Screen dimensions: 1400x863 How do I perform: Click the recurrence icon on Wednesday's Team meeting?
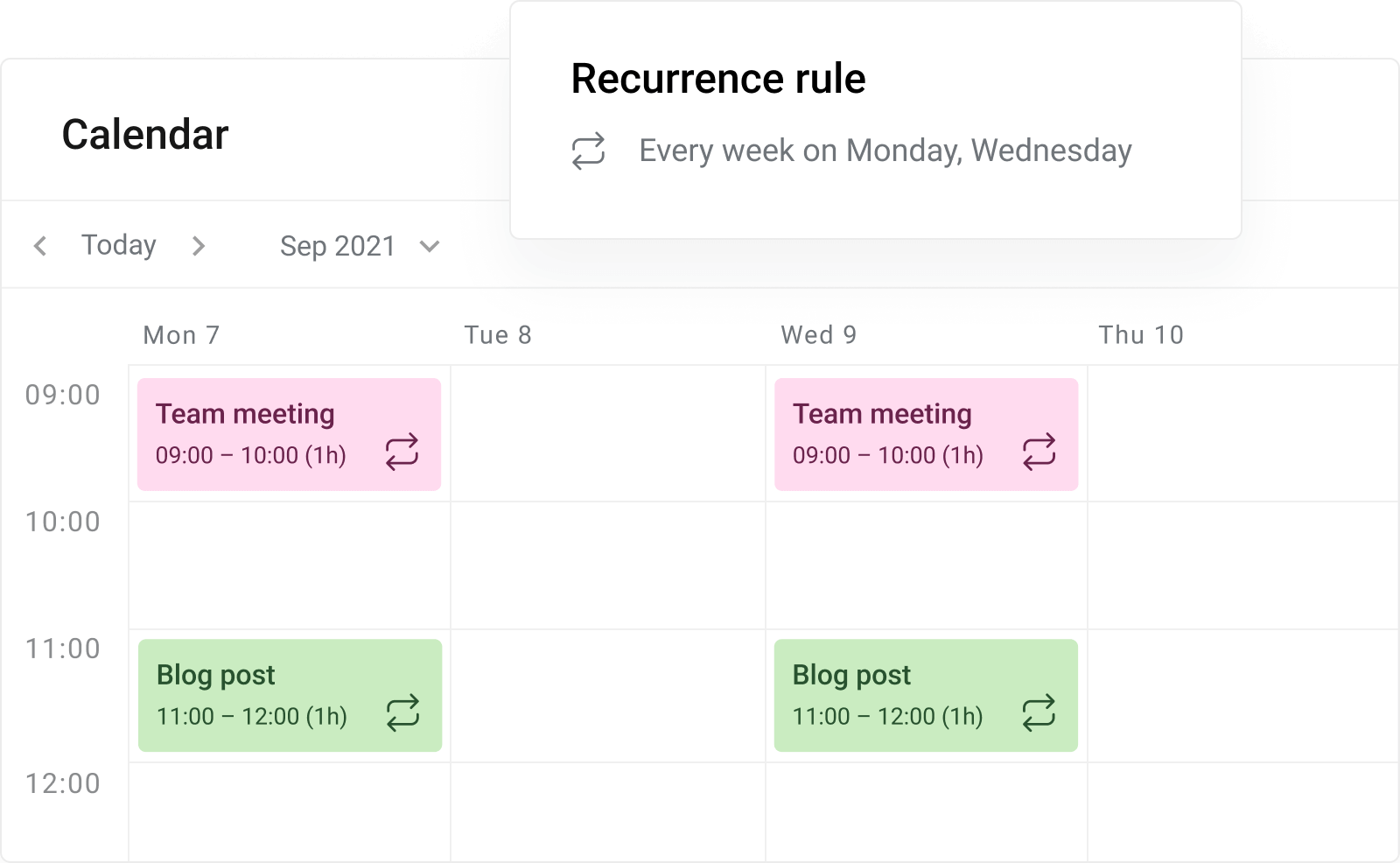click(1038, 453)
